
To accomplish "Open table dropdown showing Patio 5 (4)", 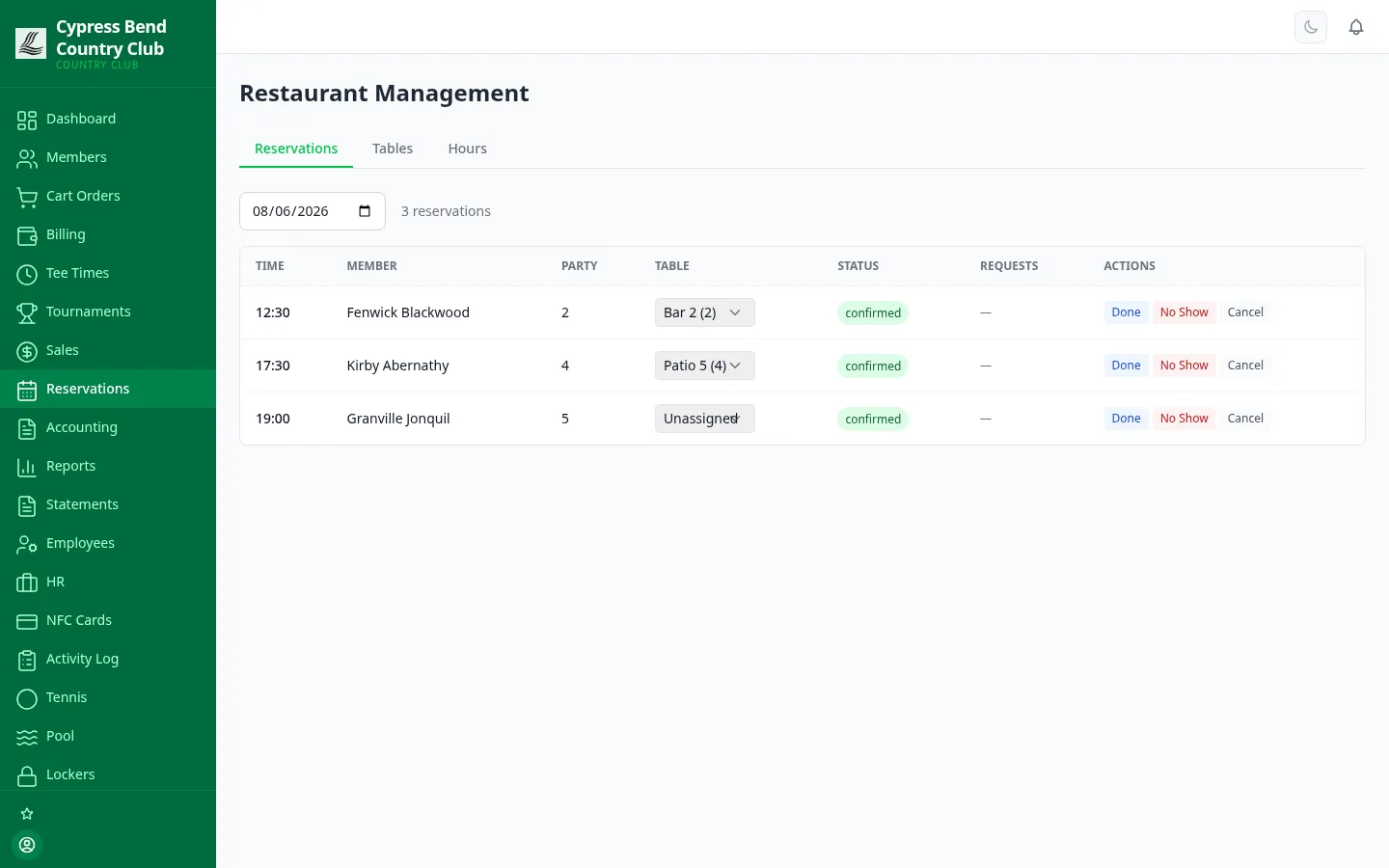I will 705,366.
